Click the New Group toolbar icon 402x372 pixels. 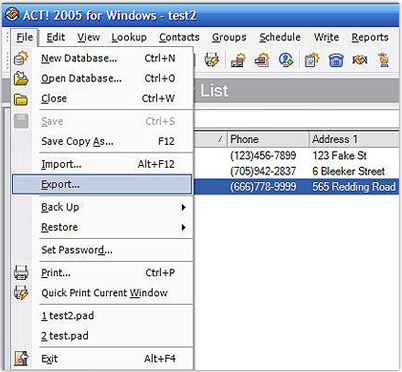point(262,60)
